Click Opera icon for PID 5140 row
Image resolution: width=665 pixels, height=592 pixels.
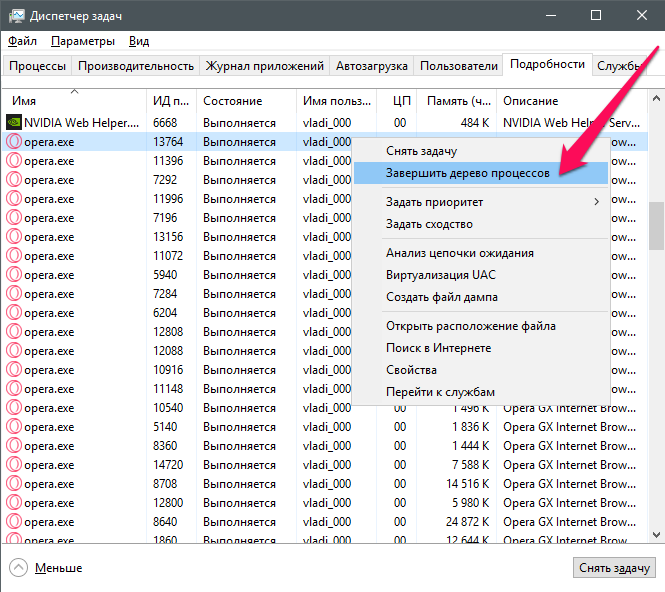pos(14,427)
